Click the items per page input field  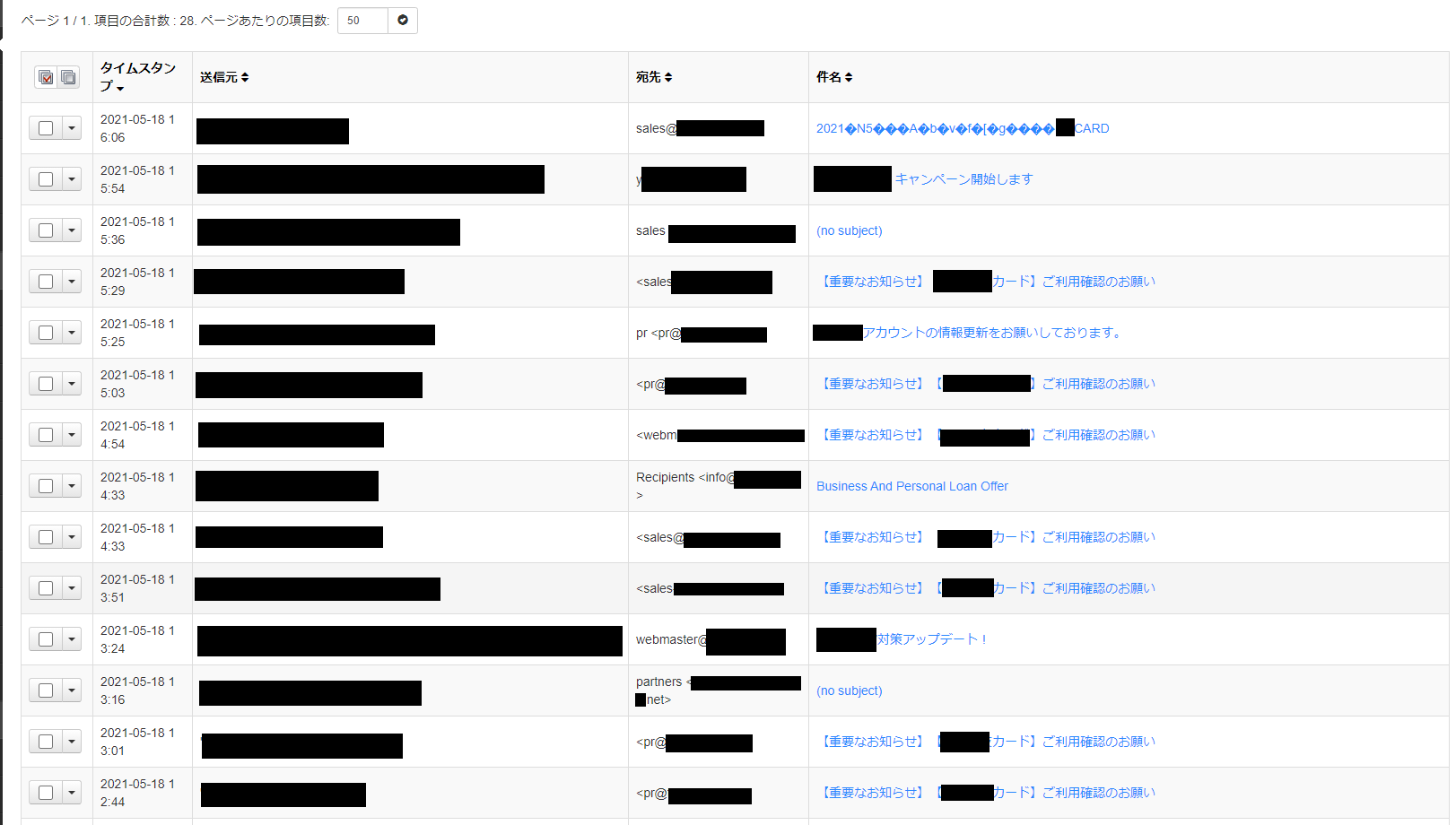pyautogui.click(x=362, y=20)
